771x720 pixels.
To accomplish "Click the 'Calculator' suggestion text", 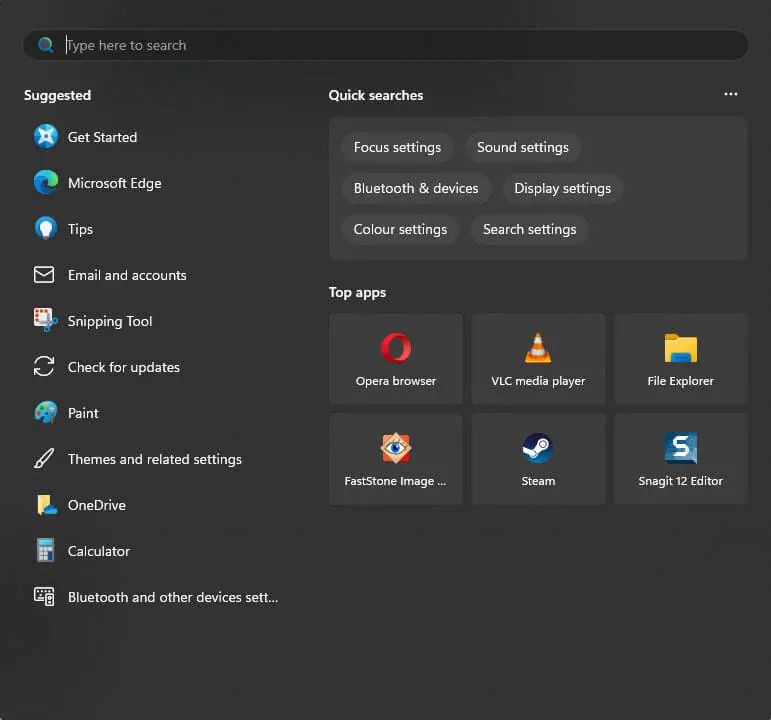I will click(x=98, y=551).
